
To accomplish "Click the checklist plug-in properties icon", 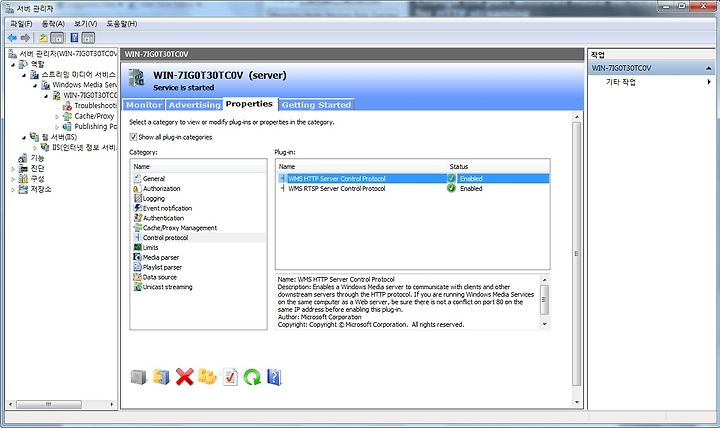I will tap(230, 377).
